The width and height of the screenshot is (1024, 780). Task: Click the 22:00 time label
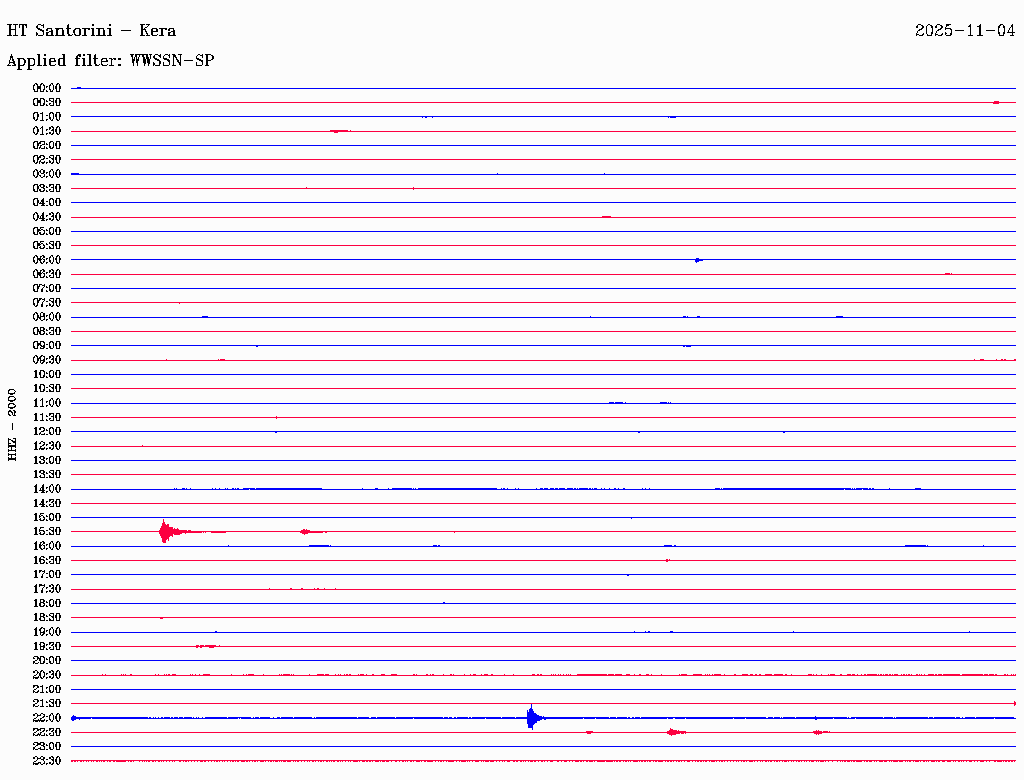pos(47,718)
